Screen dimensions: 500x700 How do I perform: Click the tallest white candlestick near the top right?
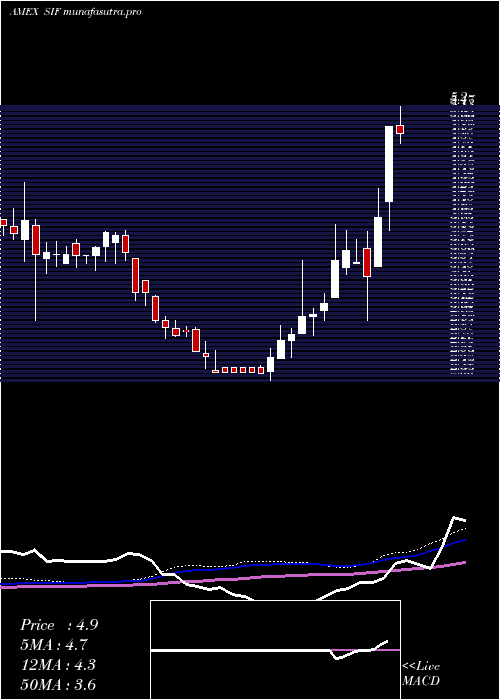[x=389, y=164]
